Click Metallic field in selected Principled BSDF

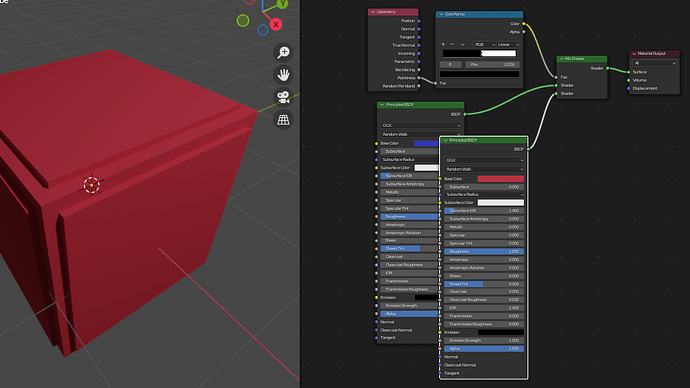[x=484, y=227]
